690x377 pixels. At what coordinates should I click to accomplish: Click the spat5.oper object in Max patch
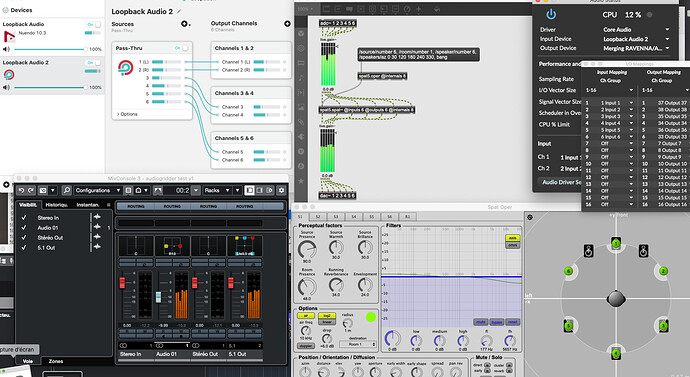pyautogui.click(x=382, y=76)
